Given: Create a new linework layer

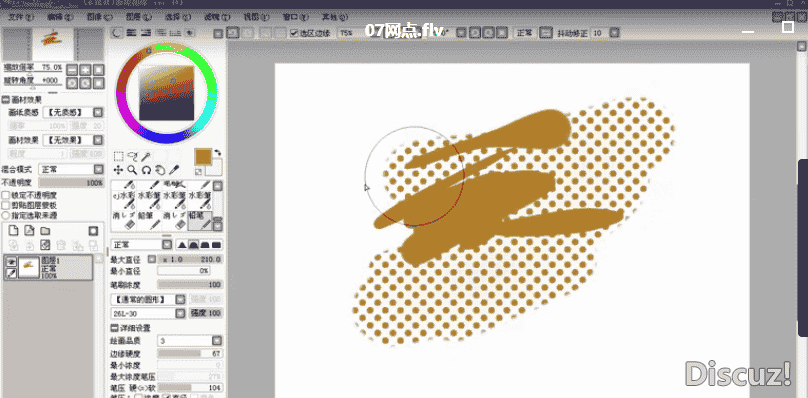Looking at the screenshot, I should (29, 230).
